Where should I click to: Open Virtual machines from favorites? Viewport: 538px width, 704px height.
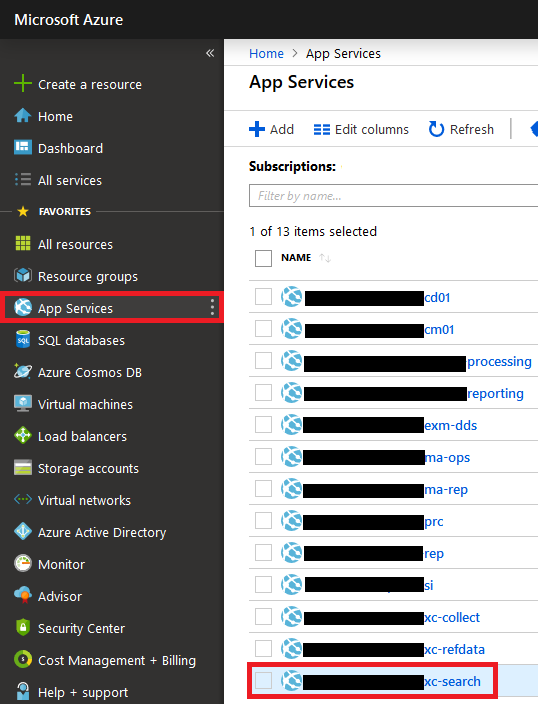[x=85, y=404]
